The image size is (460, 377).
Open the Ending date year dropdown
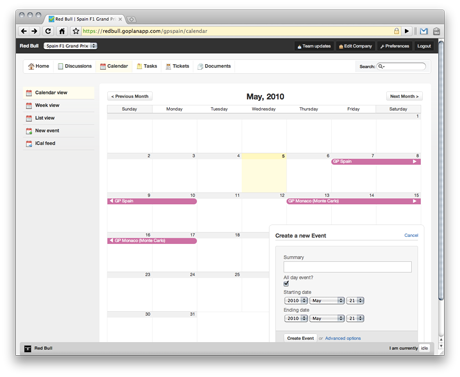(296, 319)
